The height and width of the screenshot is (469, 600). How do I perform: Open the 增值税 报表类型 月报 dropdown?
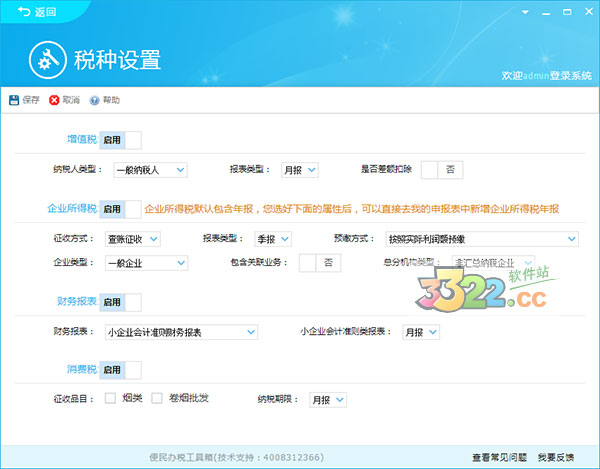[x=300, y=170]
